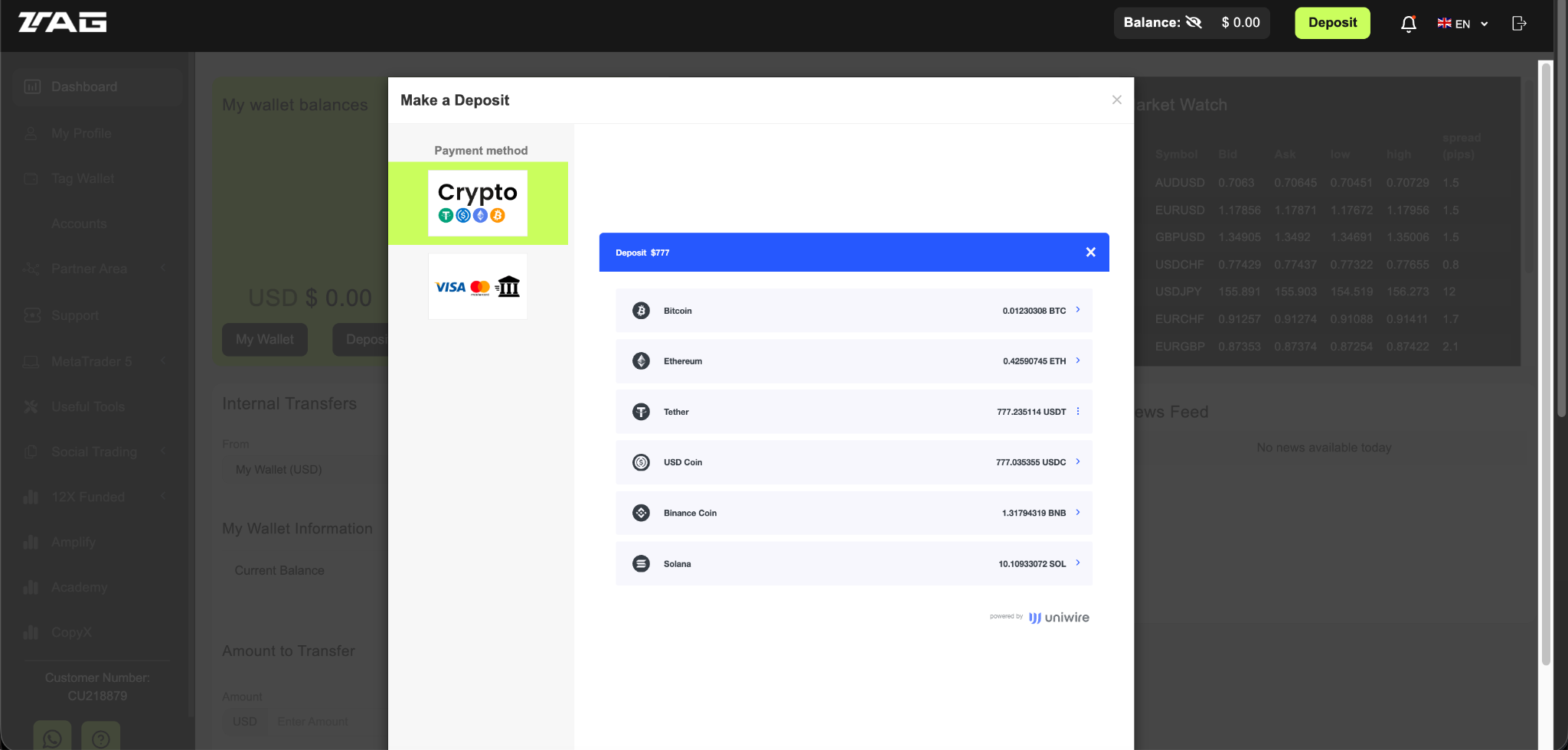Select the Bitcoin deposit option
This screenshot has height=750, width=1568.
click(x=853, y=310)
